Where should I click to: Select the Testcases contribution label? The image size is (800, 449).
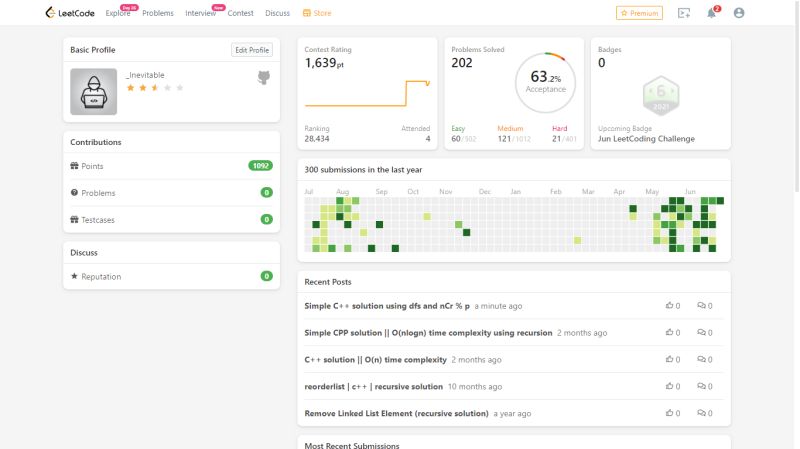[x=98, y=220]
